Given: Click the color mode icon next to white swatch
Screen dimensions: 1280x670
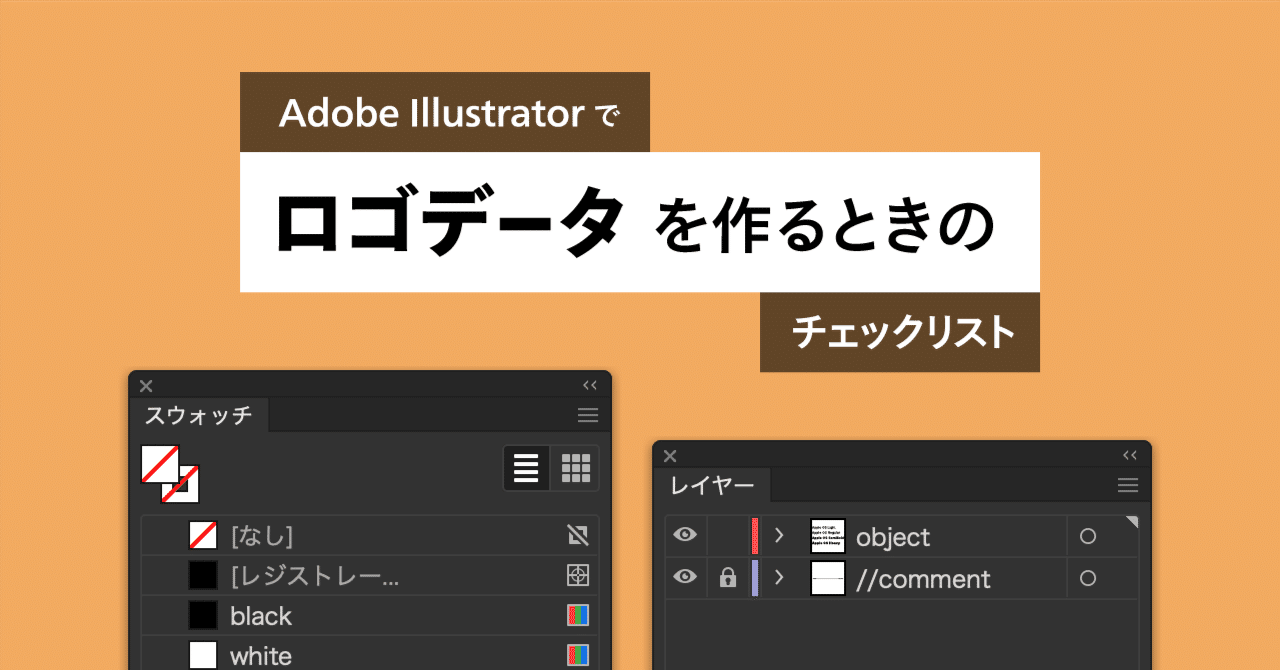Looking at the screenshot, I should (578, 655).
